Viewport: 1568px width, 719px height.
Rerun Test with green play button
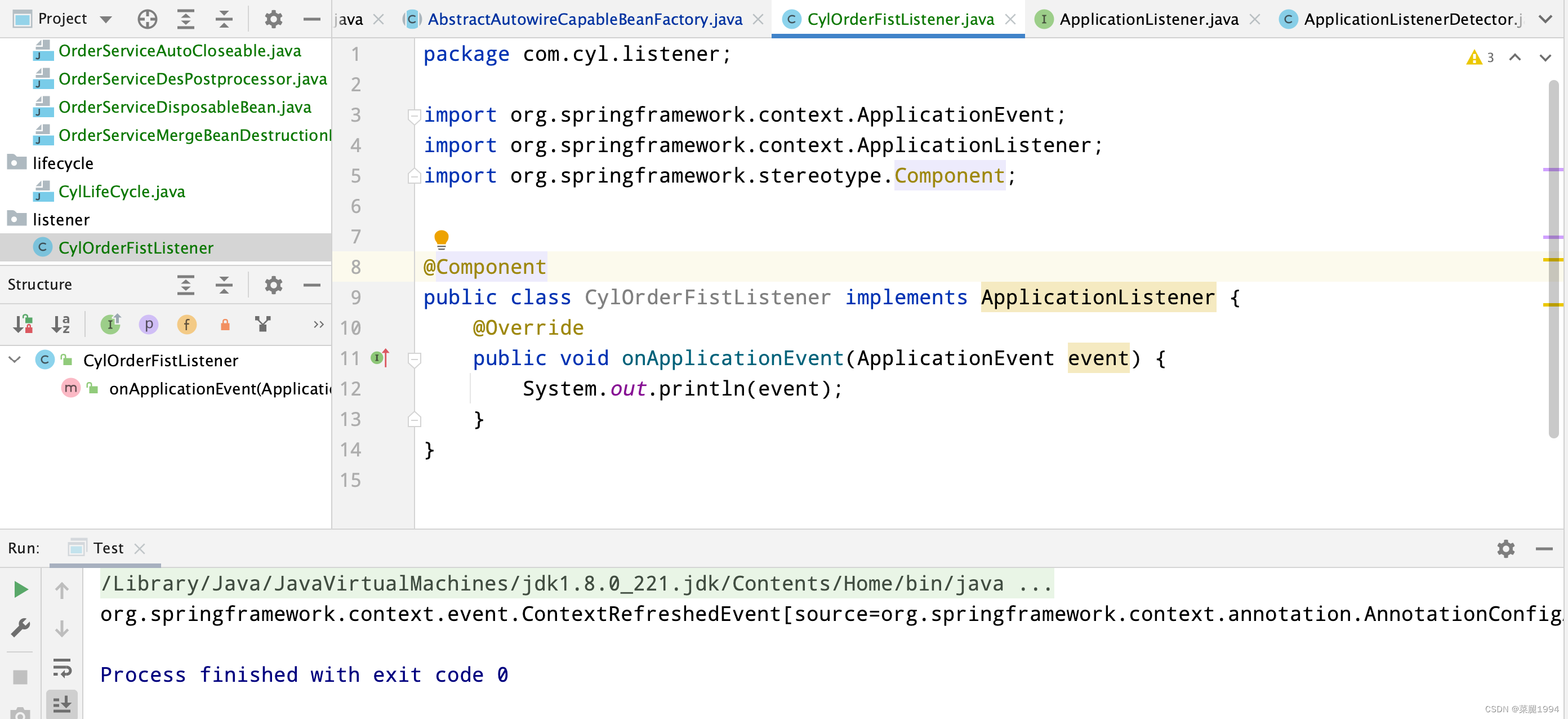click(21, 589)
